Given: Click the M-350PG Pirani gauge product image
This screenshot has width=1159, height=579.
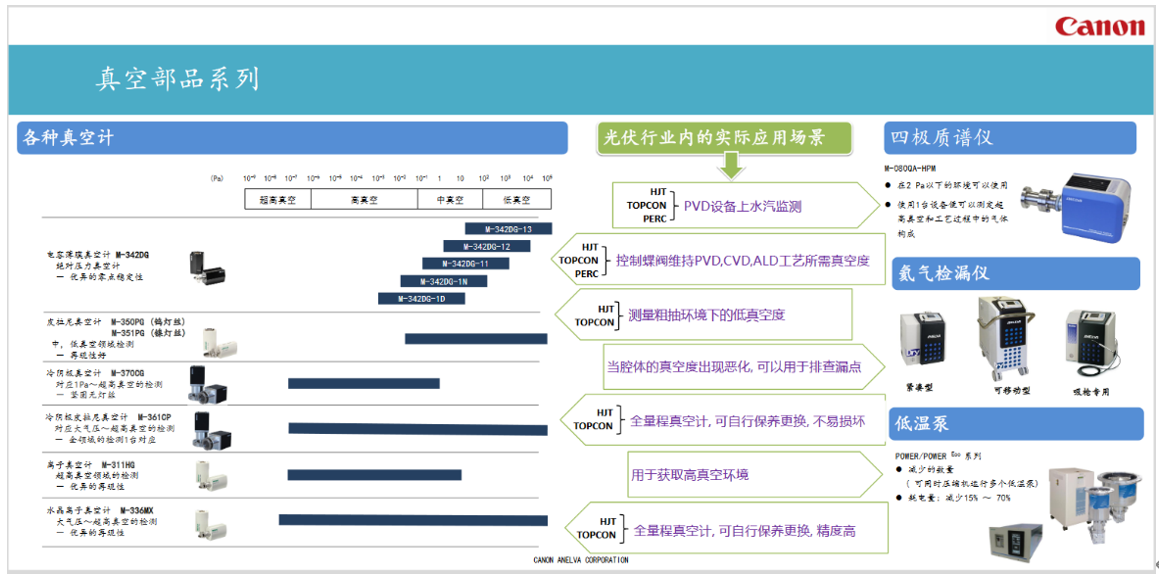Looking at the screenshot, I should coord(213,340).
